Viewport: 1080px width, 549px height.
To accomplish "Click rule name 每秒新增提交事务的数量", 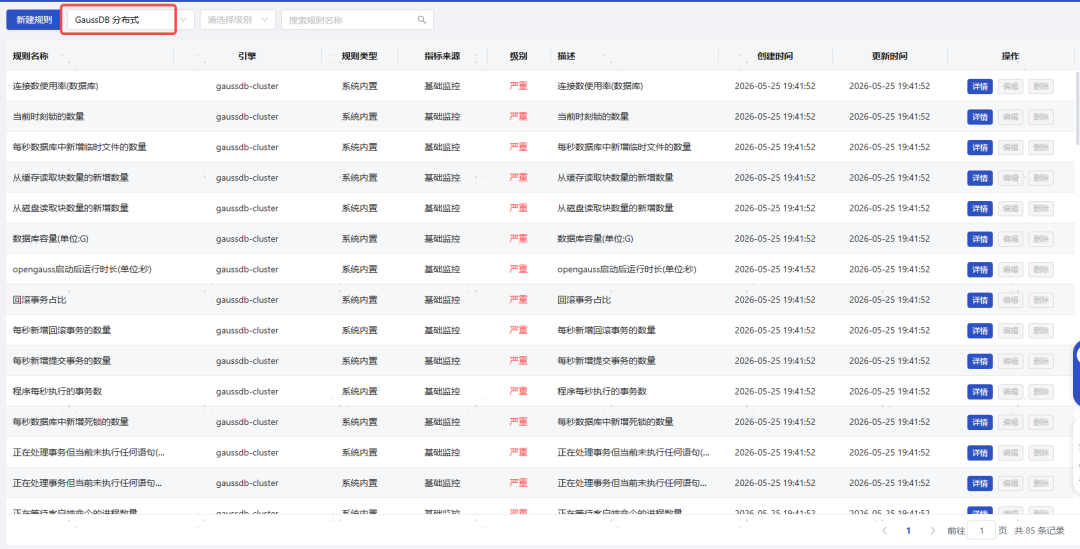I will coord(61,361).
